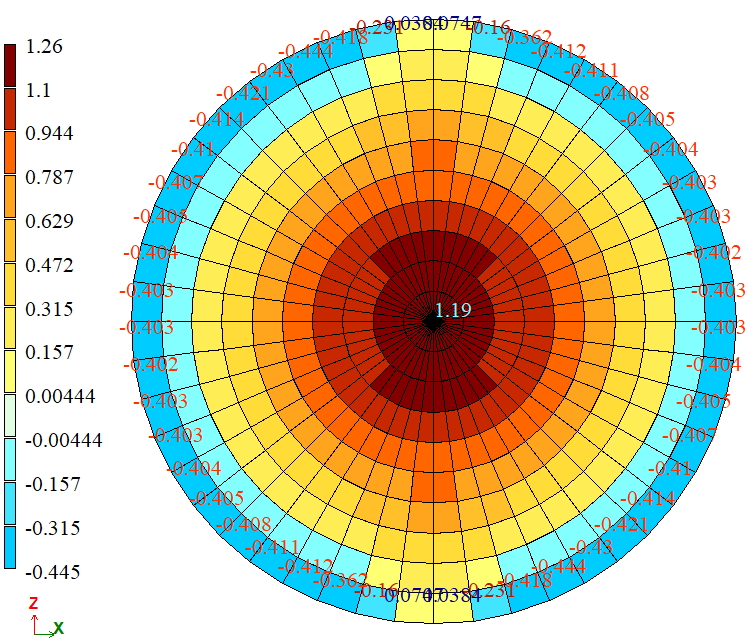The width and height of the screenshot is (756, 641).
Task: Select the 1.1 legend value label
Action: 40,90
